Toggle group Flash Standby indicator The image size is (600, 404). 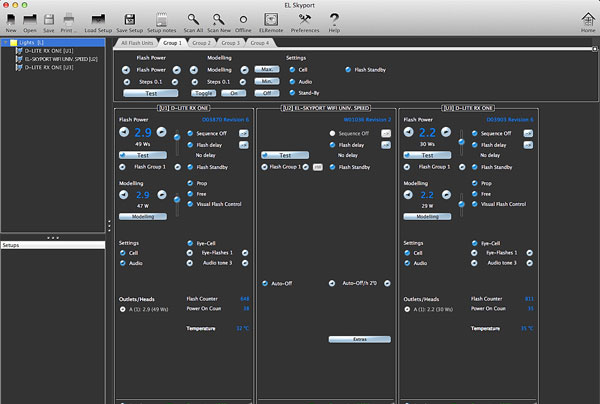point(348,70)
